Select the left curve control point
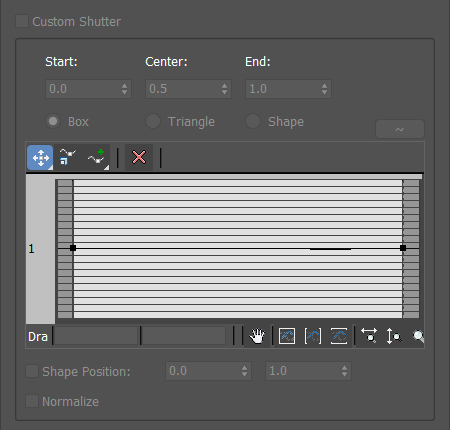 (x=73, y=248)
